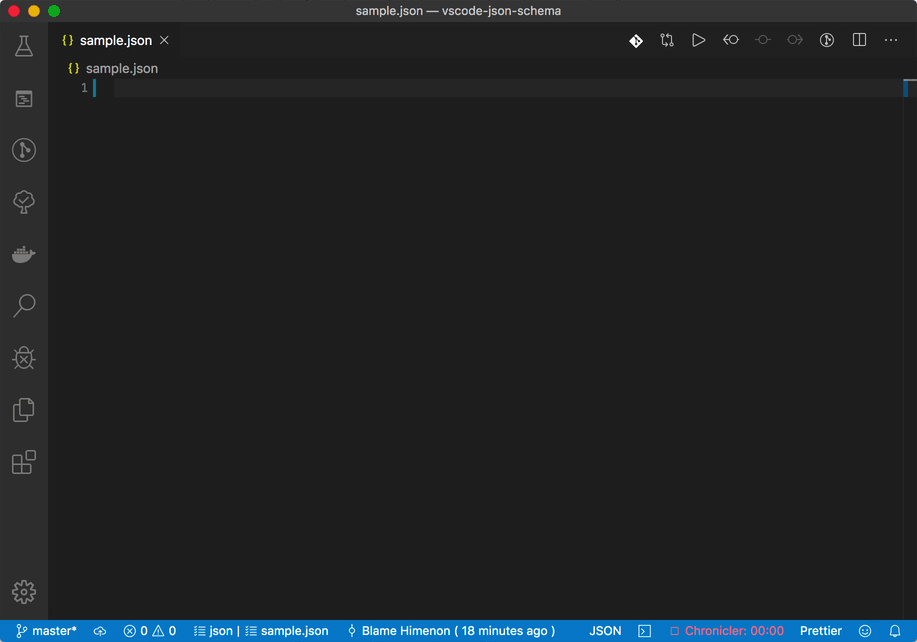The image size is (917, 642).
Task: Open the GitLens file history view
Action: (x=636, y=40)
